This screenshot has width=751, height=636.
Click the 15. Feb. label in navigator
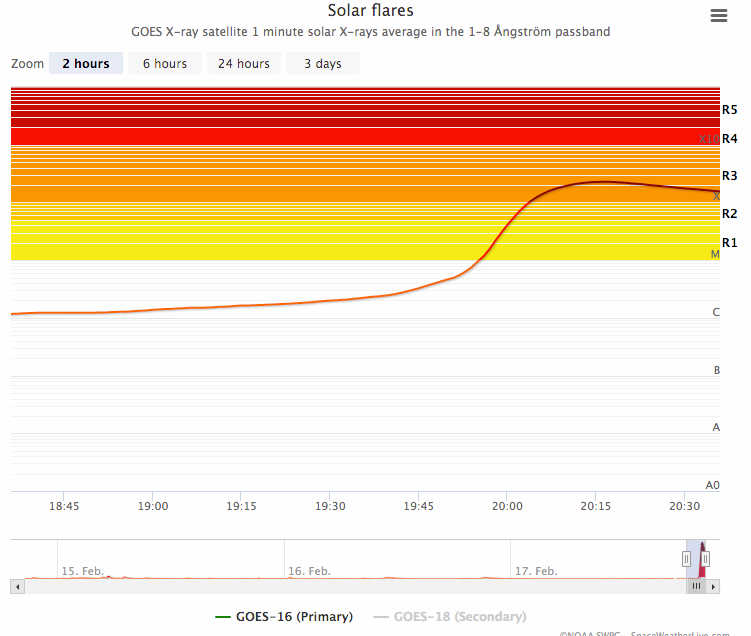82,571
